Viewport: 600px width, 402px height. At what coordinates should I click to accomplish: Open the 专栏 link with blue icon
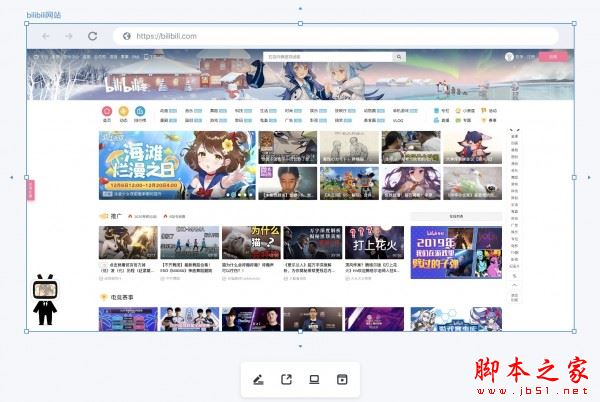[441, 111]
